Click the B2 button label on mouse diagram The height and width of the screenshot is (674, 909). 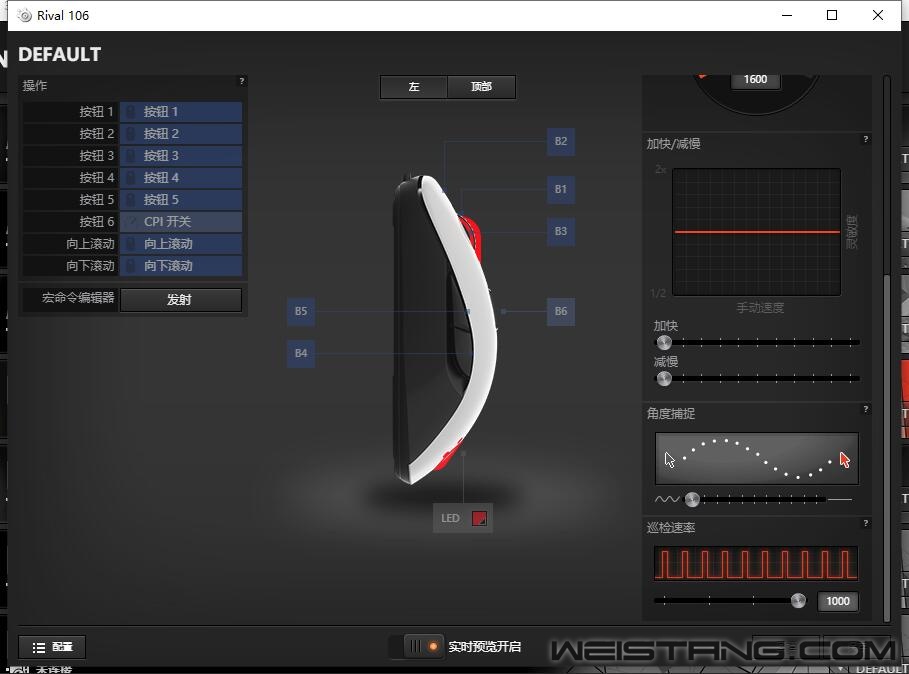560,141
